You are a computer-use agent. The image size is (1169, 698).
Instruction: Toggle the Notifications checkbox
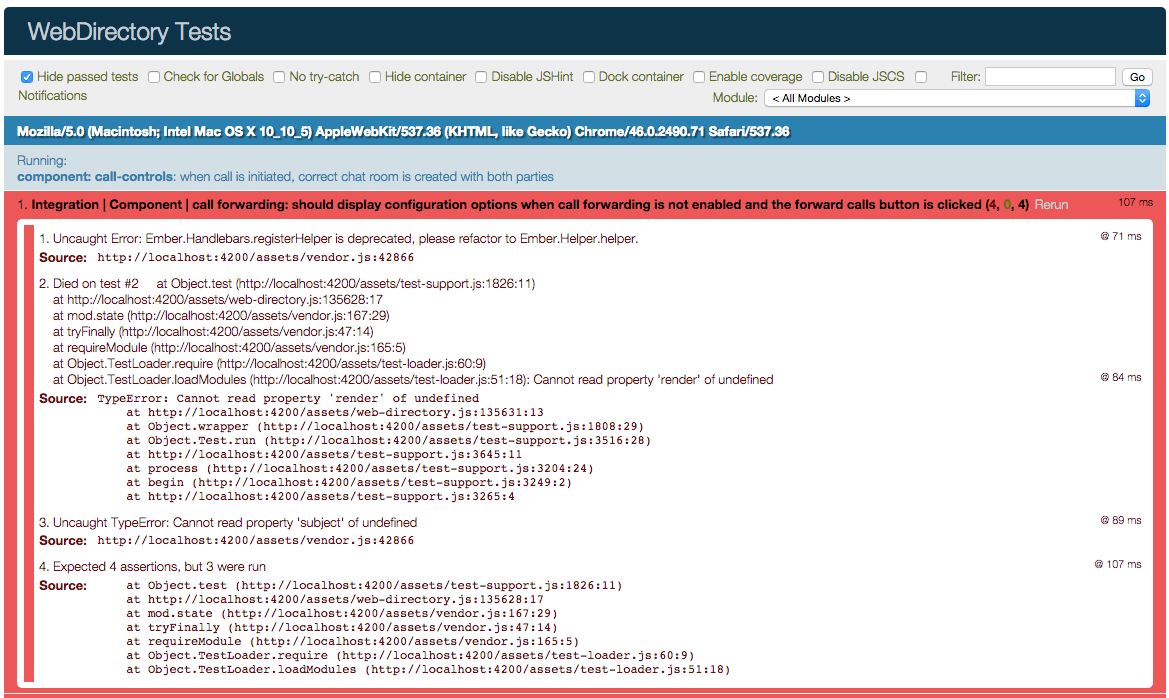pyautogui.click(x=921, y=77)
